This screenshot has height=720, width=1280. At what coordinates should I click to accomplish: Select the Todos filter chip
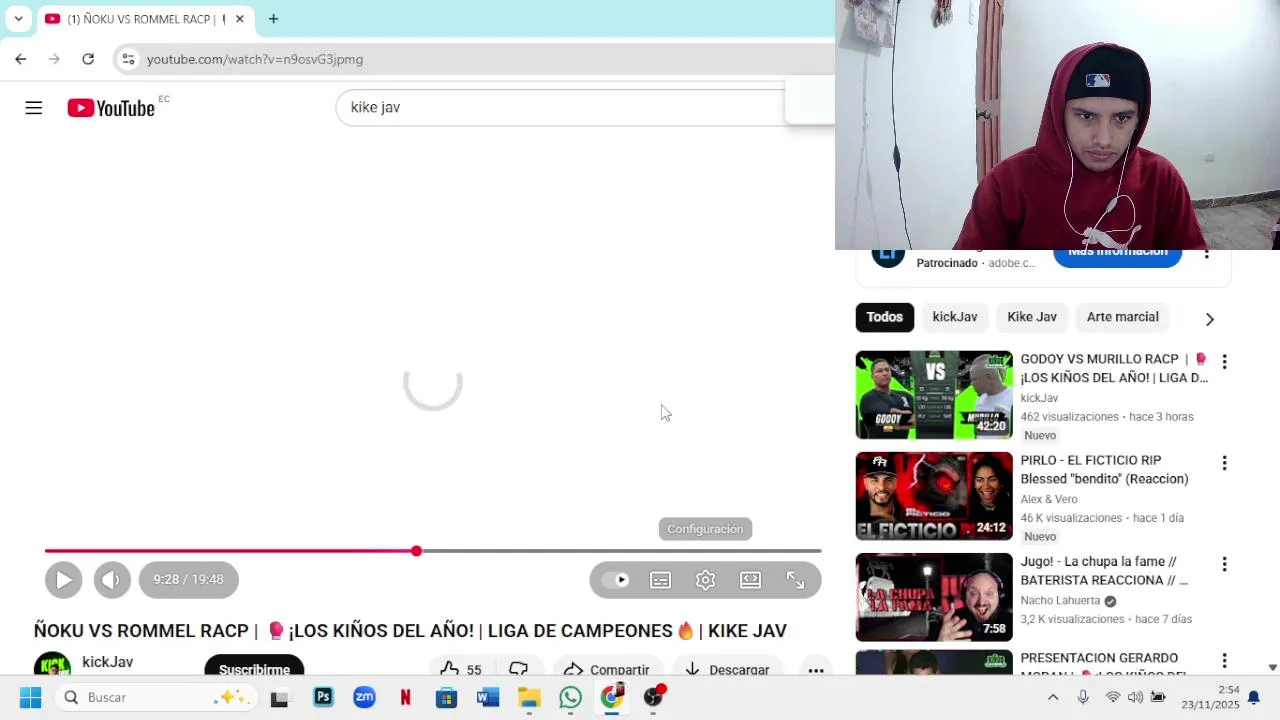(884, 317)
